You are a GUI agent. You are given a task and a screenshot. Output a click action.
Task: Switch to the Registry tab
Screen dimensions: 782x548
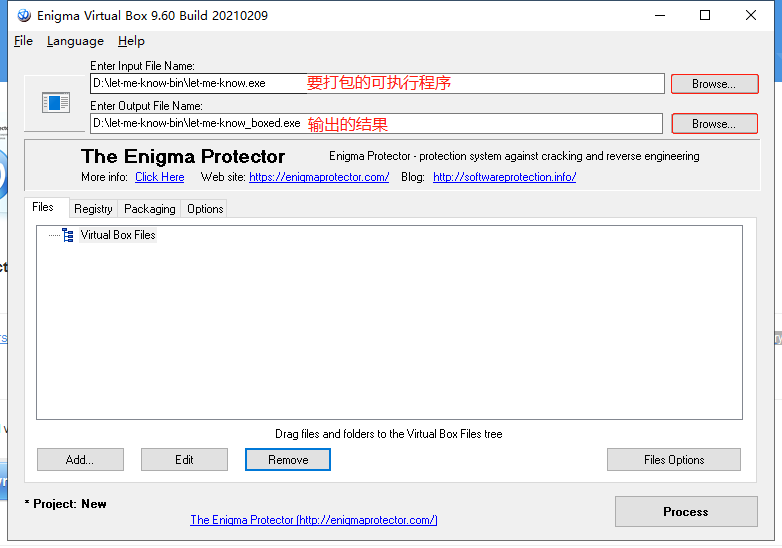[93, 209]
